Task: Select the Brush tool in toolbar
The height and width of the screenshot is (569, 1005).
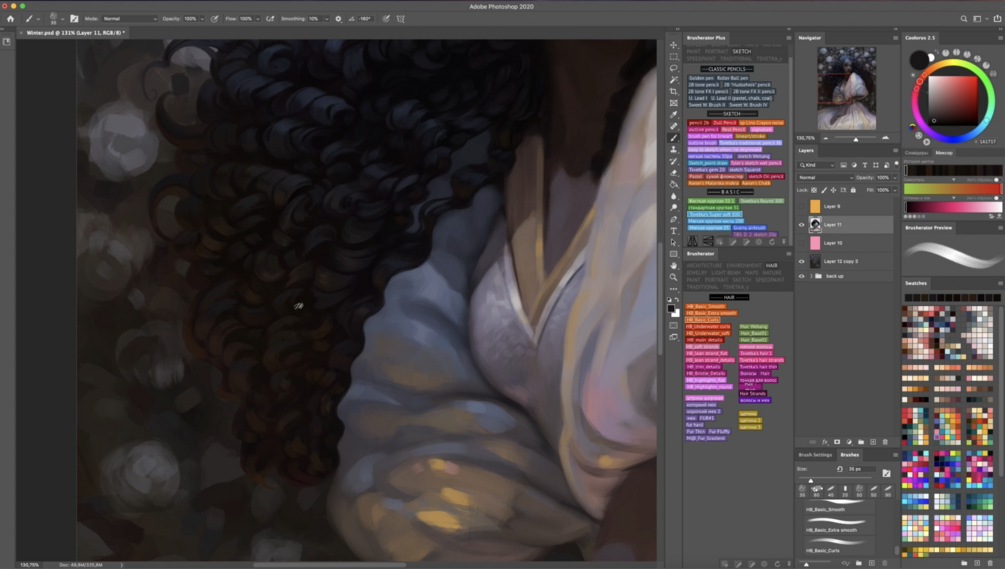Action: pos(674,138)
